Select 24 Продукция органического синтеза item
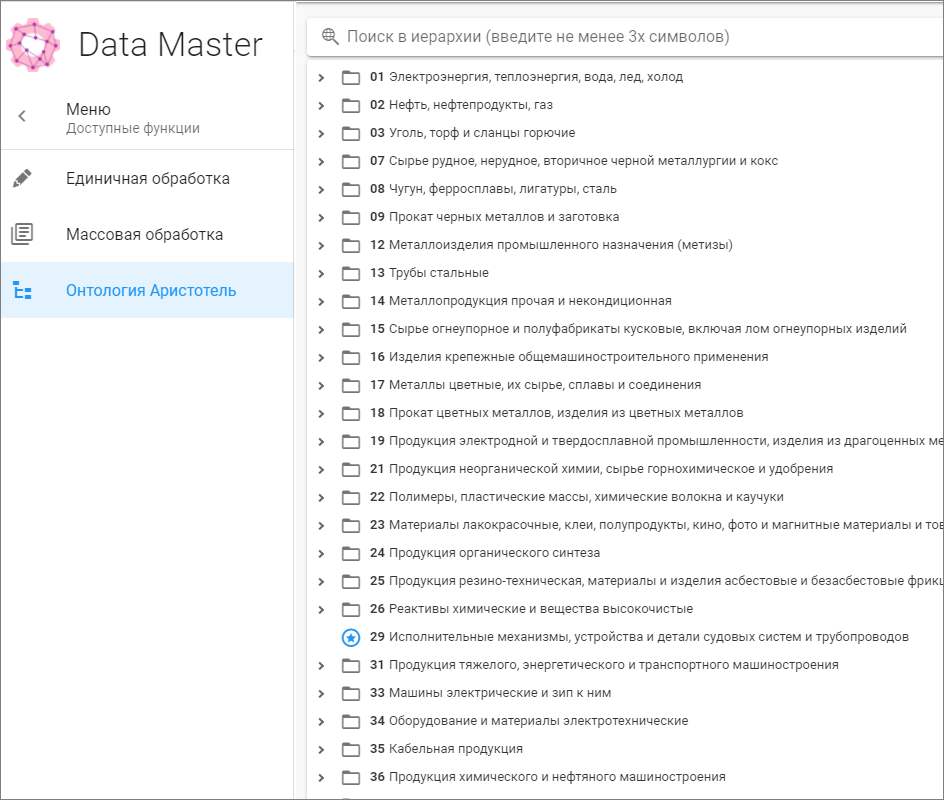This screenshot has width=944, height=800. pos(494,553)
